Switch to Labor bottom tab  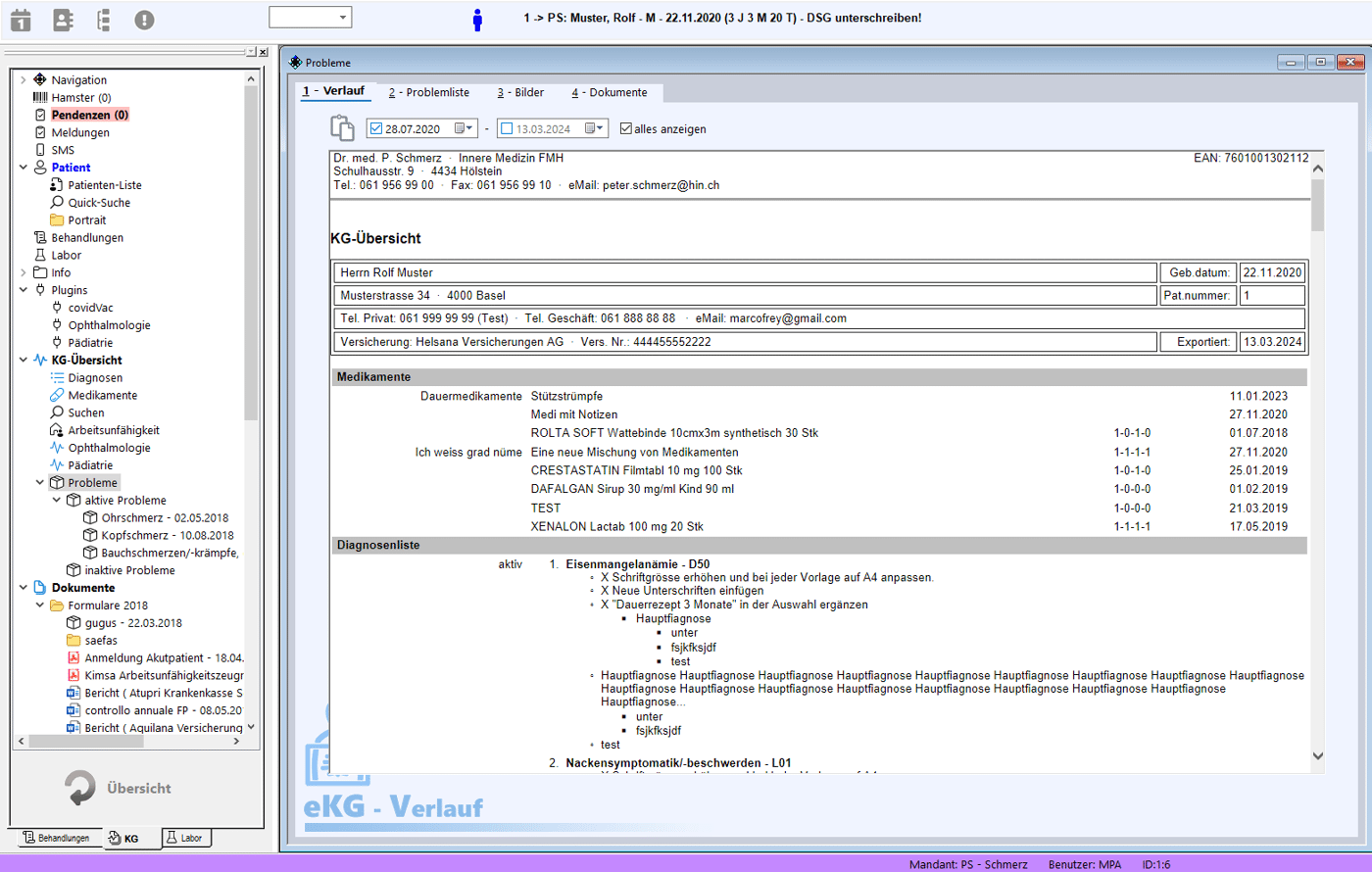click(184, 838)
